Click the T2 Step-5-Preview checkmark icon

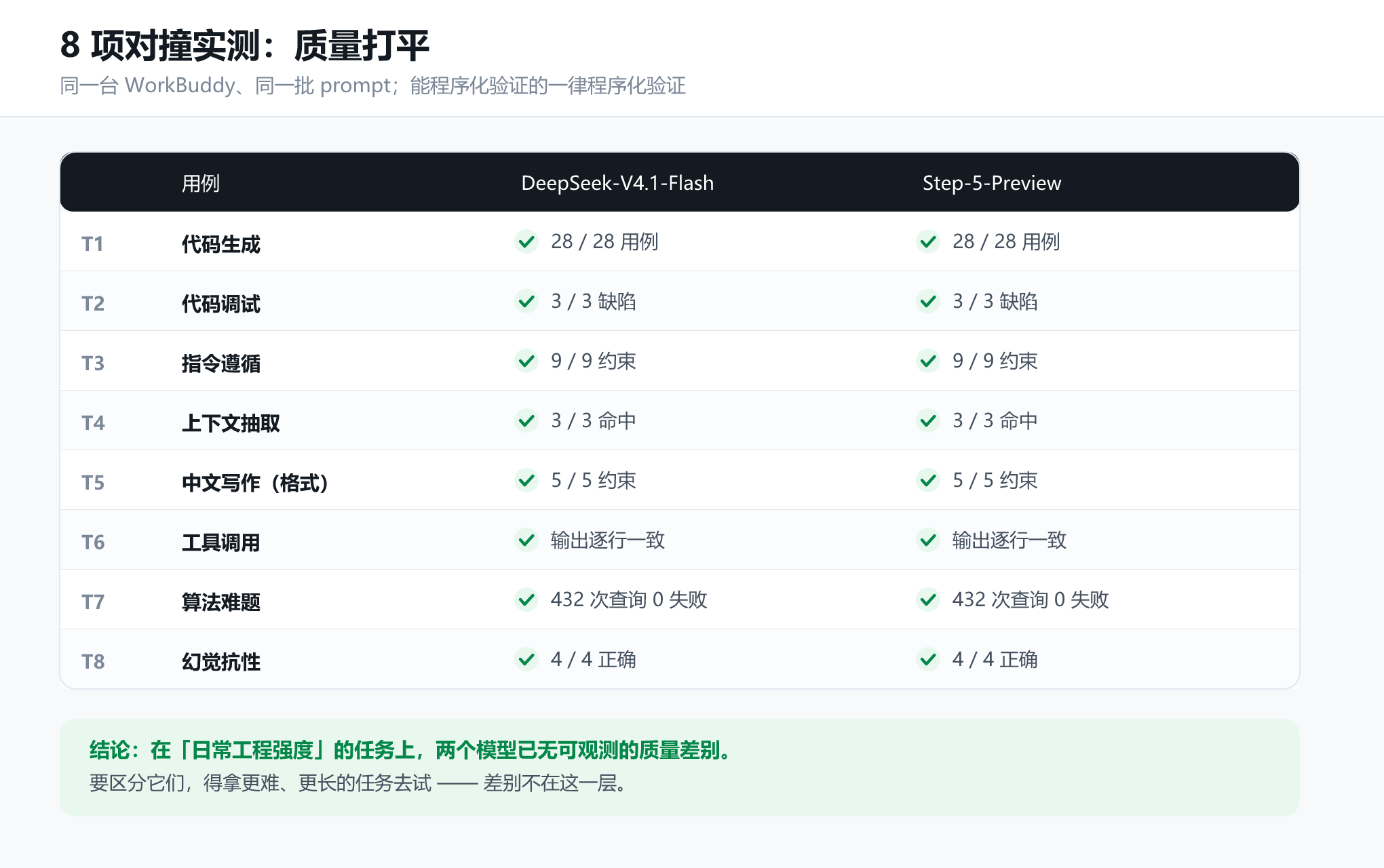[x=928, y=301]
